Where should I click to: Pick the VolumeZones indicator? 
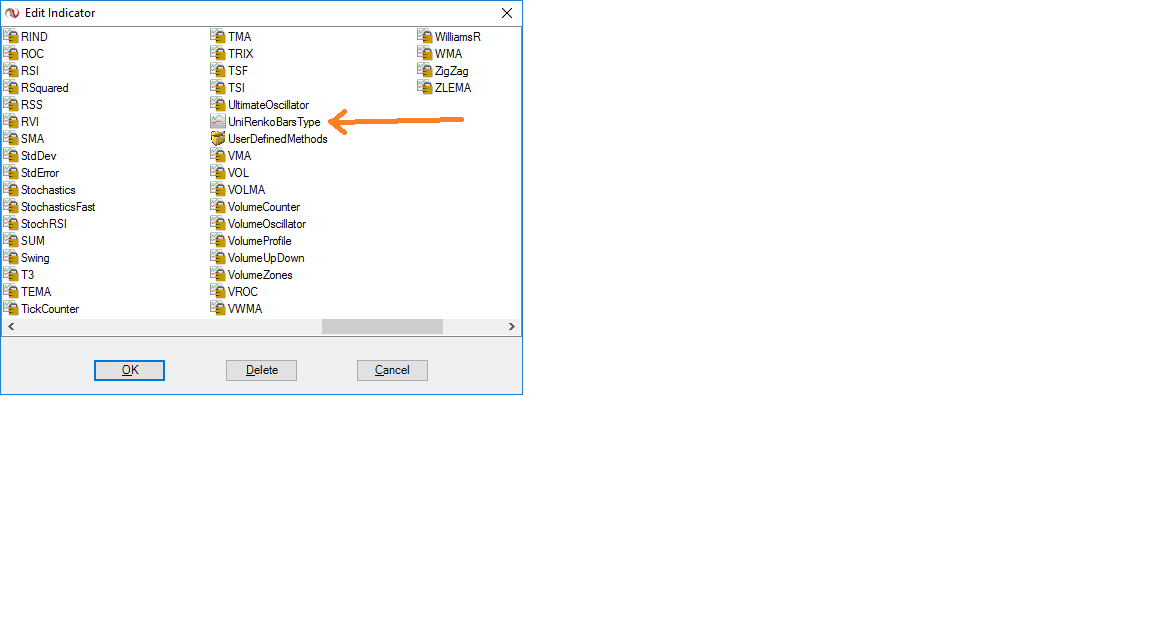coord(260,275)
